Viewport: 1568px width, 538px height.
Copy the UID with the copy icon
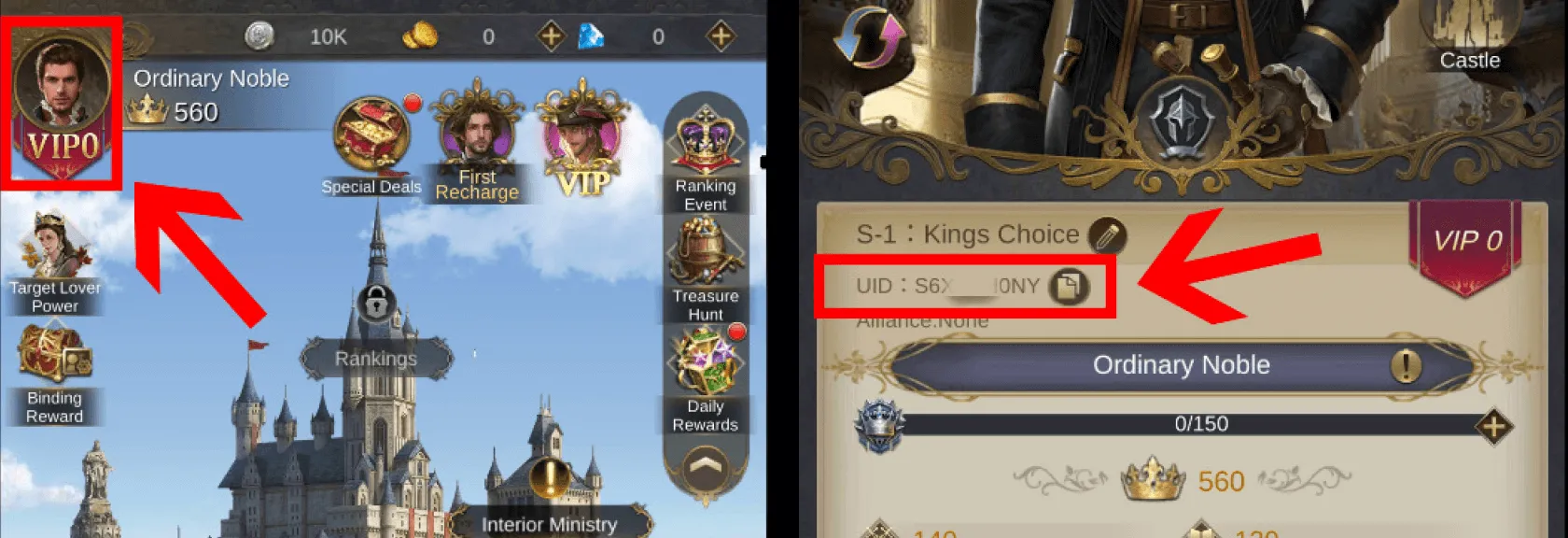pyautogui.click(x=1068, y=286)
